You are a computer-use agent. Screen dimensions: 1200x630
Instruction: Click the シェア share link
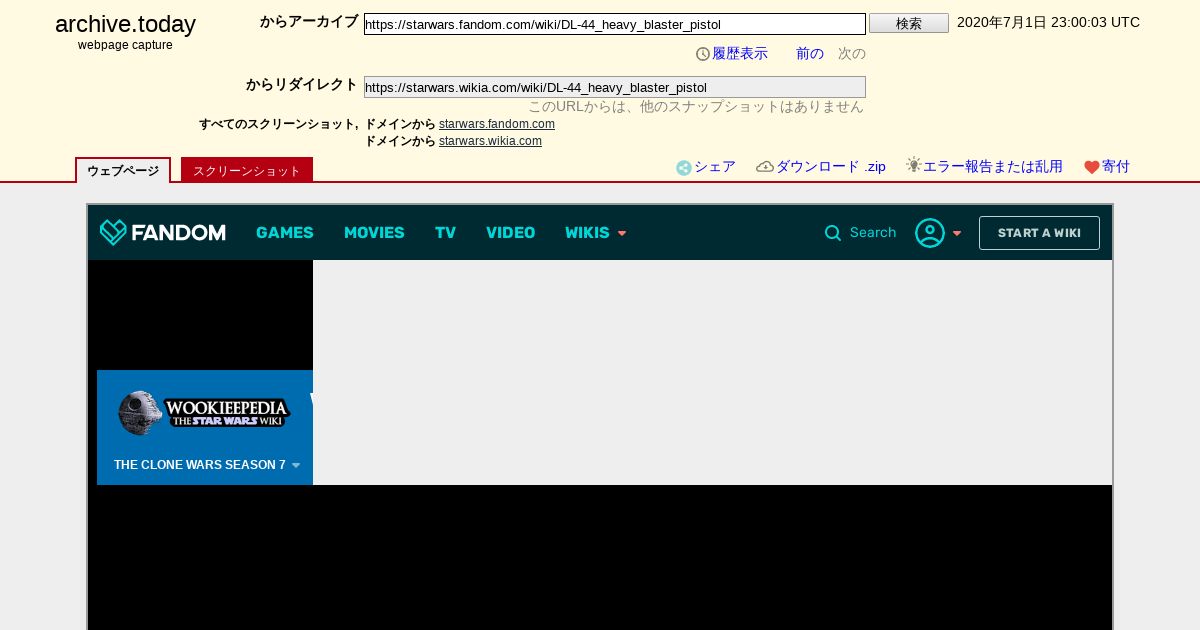(x=715, y=167)
